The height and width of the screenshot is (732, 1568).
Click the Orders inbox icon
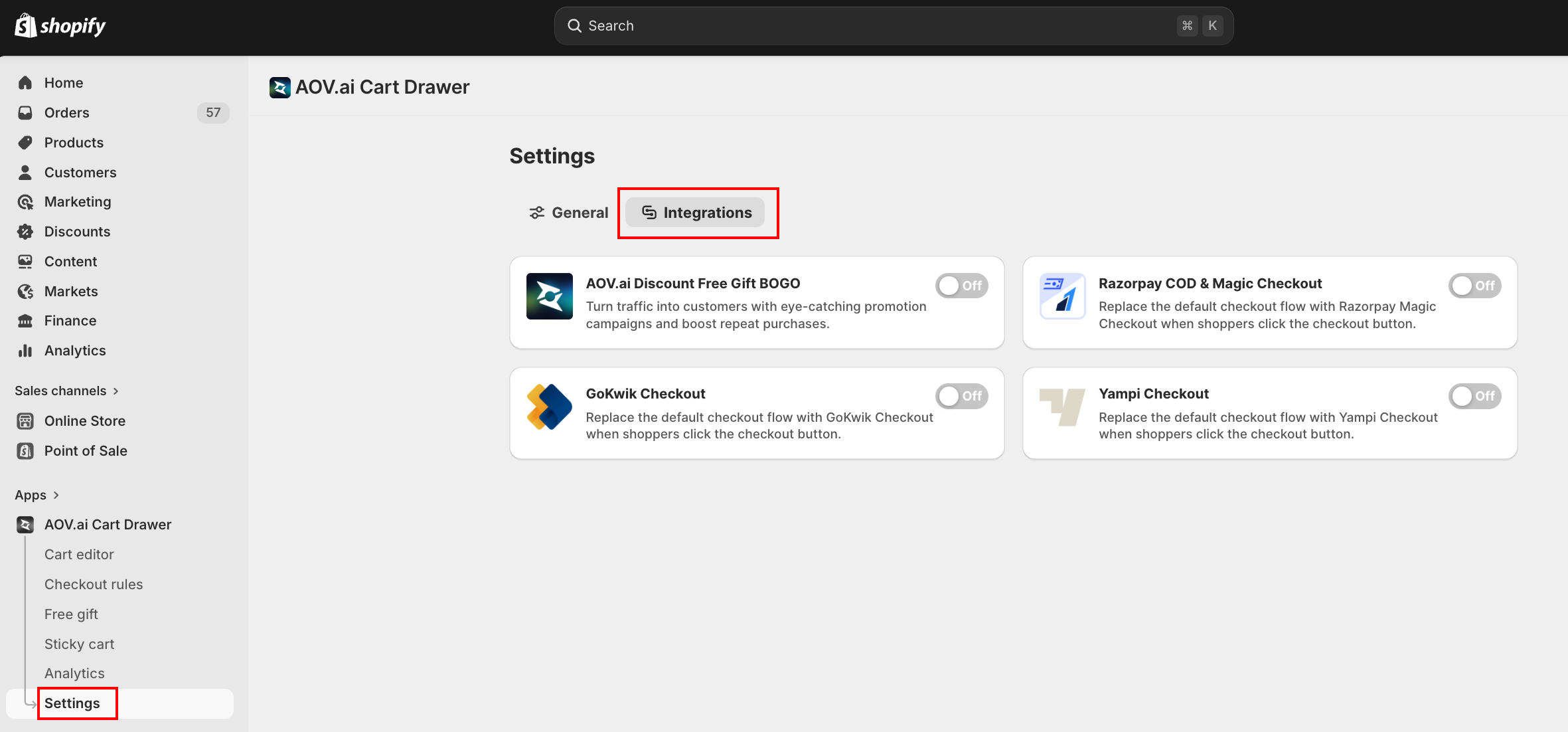[25, 113]
